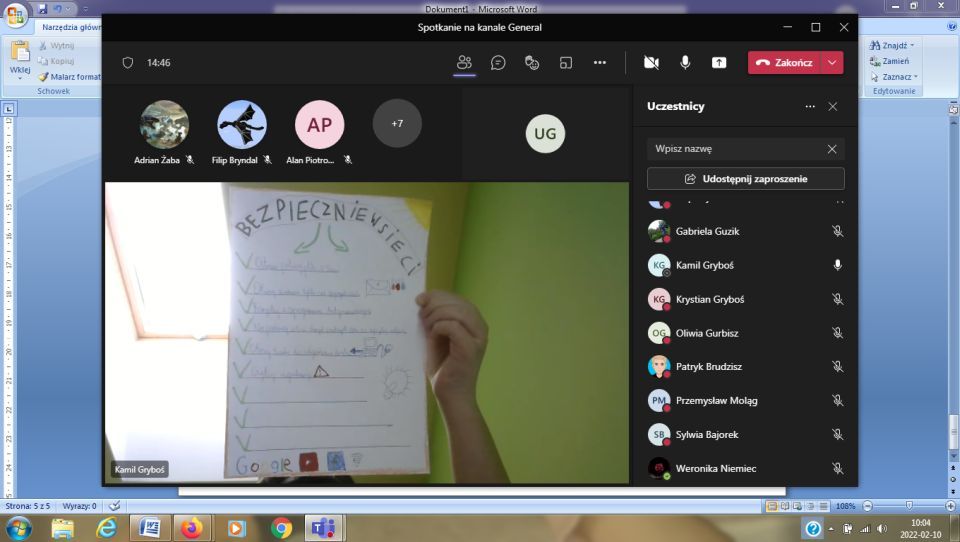The image size is (960, 542).
Task: Turn the camera on
Action: pos(651,62)
